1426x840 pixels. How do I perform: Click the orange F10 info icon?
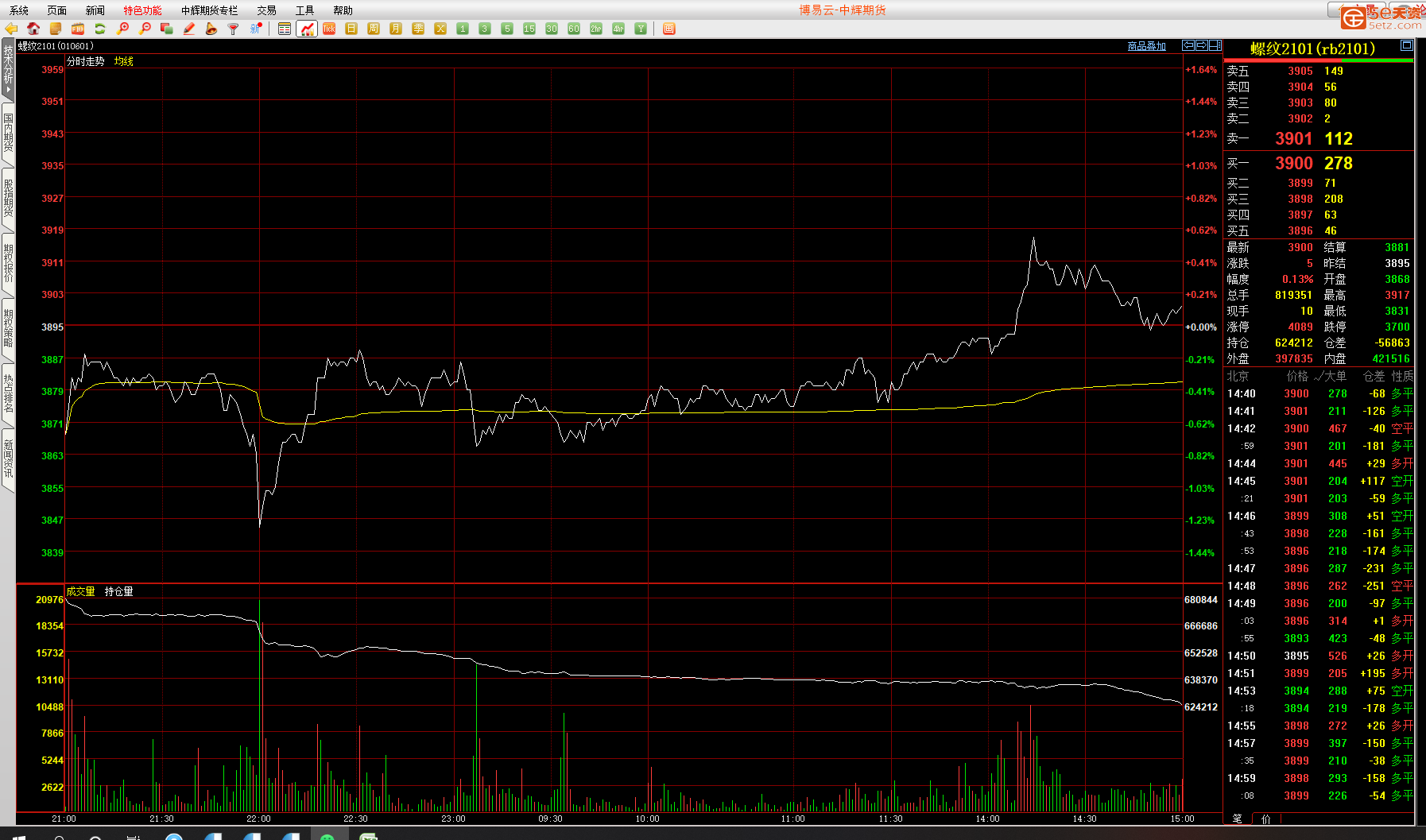tap(78, 29)
